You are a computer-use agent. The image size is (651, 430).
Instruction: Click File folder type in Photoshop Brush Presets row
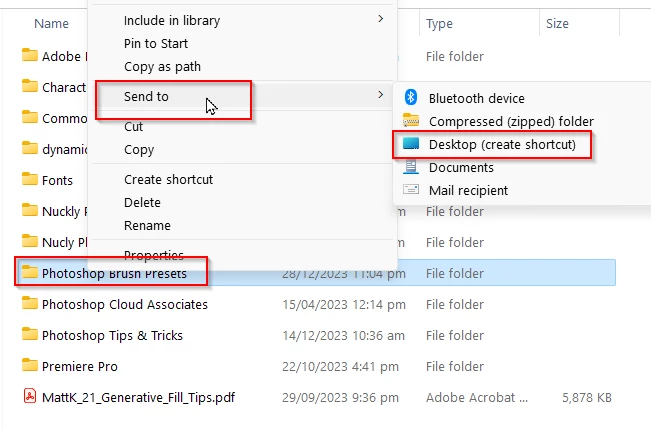click(455, 274)
